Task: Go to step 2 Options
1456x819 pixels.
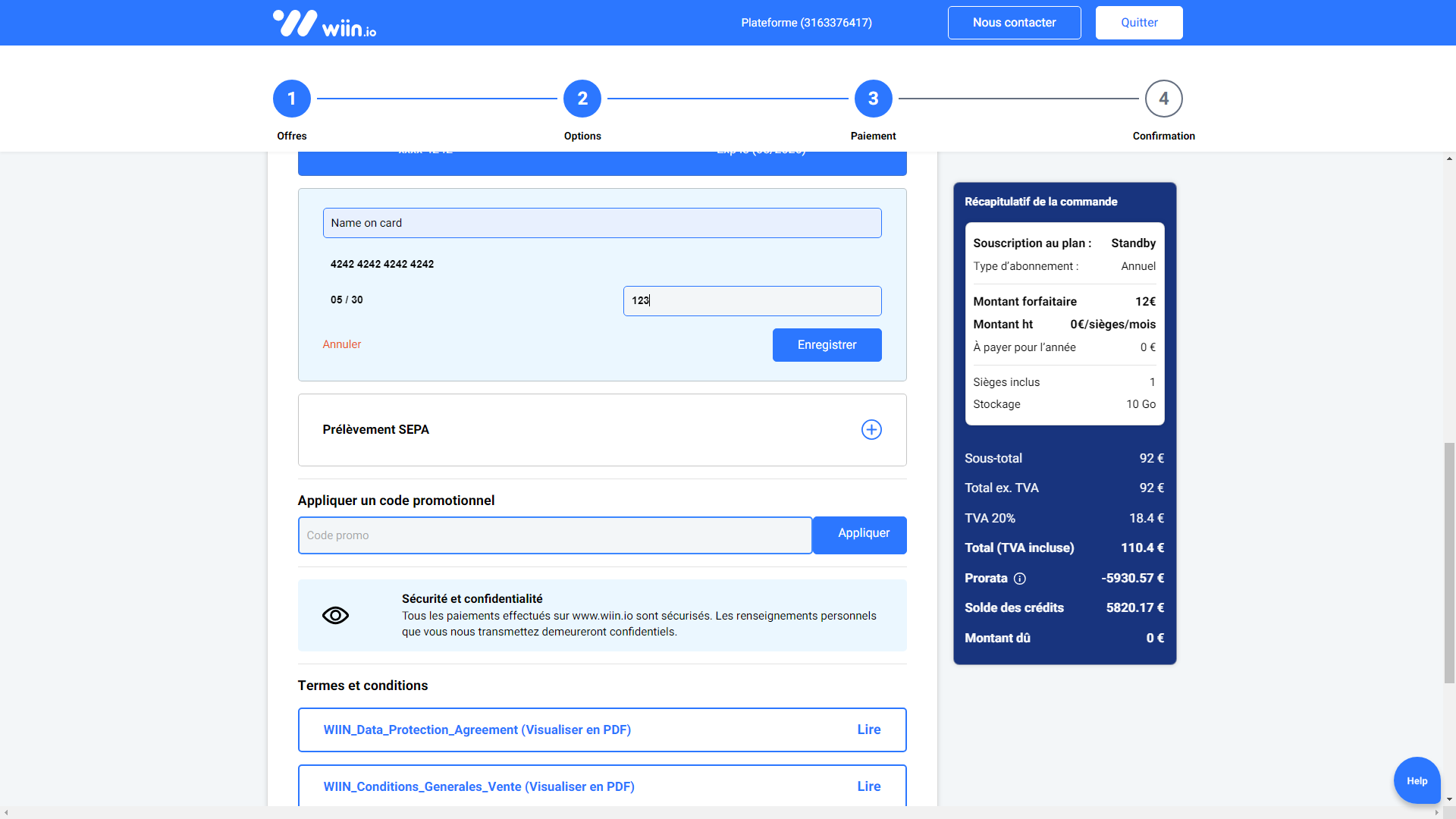Action: (582, 99)
